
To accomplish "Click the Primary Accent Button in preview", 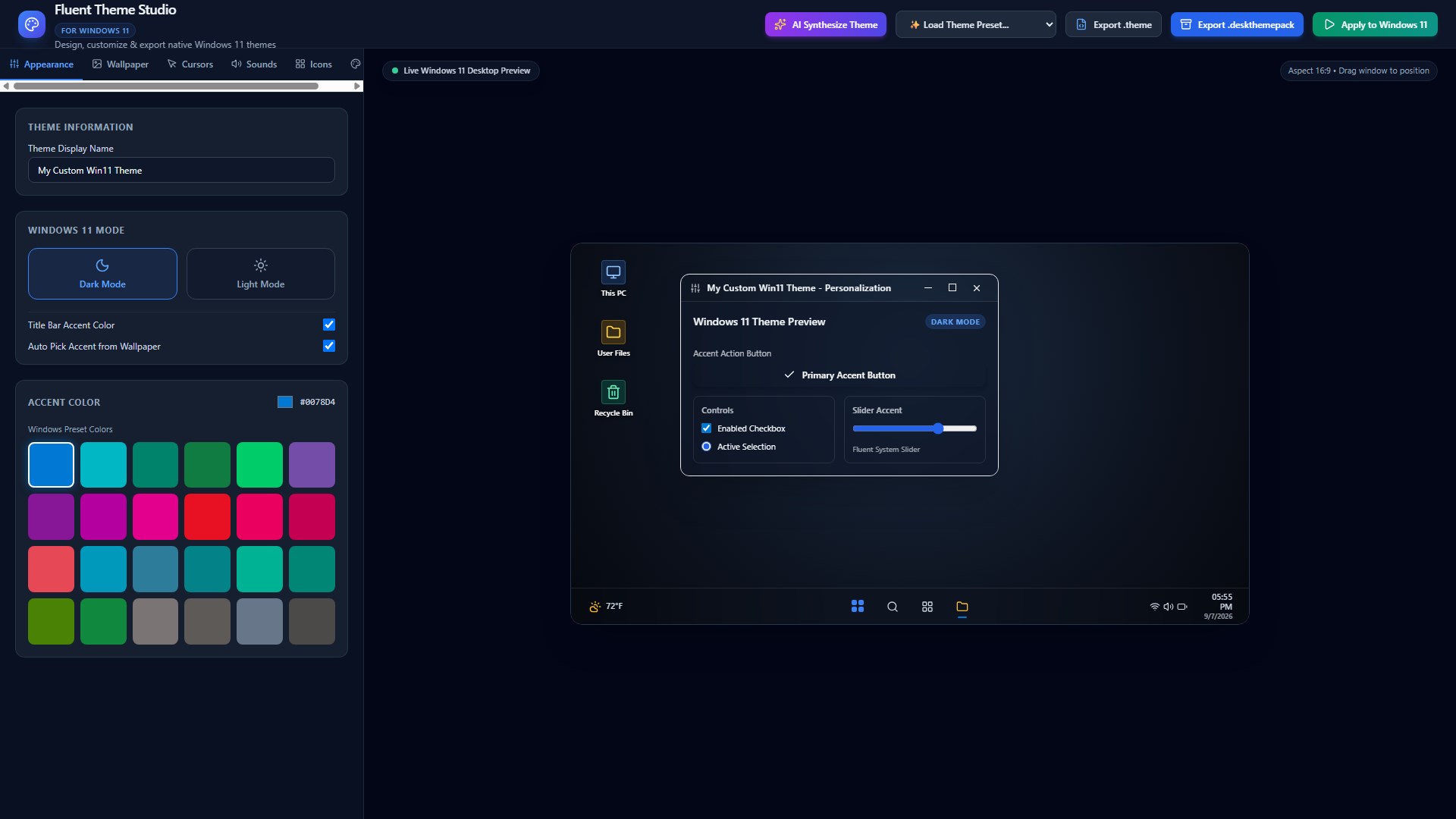I will 839,375.
